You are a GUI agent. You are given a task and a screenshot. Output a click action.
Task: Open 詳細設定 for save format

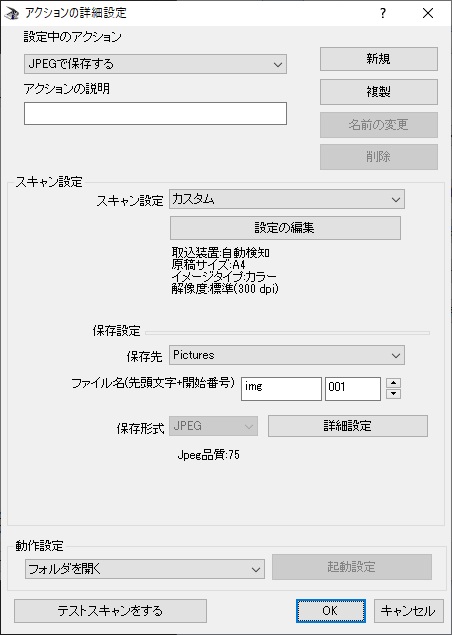[348, 426]
